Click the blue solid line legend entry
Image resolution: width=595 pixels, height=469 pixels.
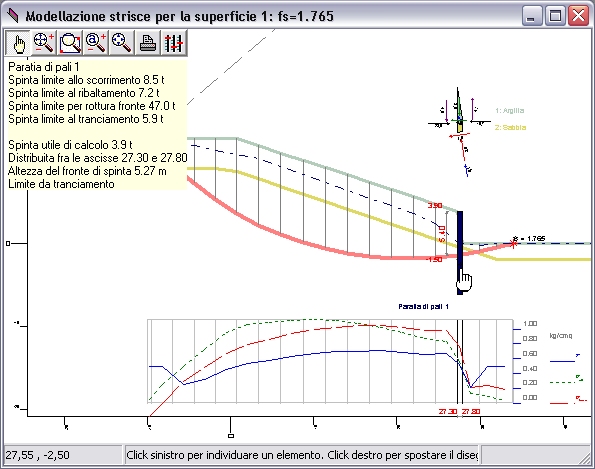coord(565,359)
